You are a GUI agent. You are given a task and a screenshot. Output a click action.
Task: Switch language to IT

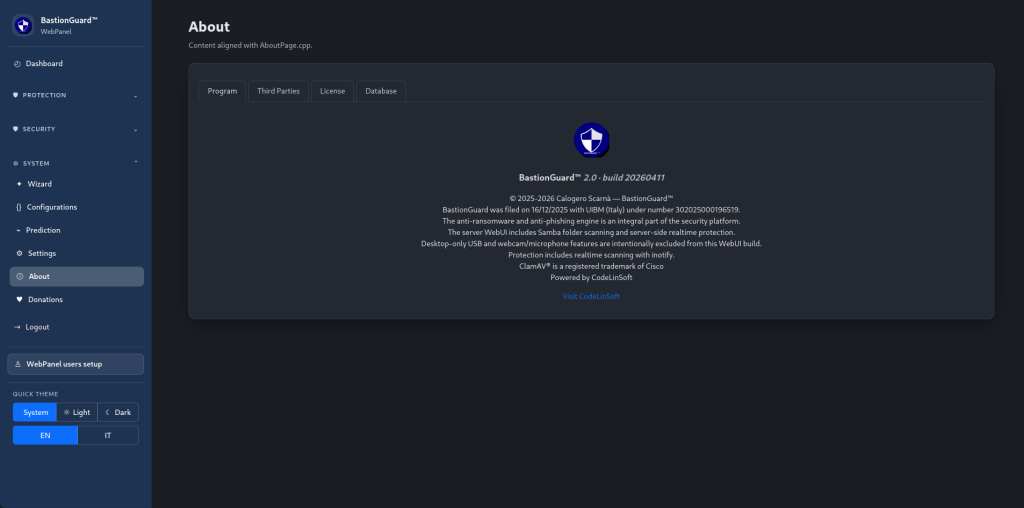(x=108, y=436)
